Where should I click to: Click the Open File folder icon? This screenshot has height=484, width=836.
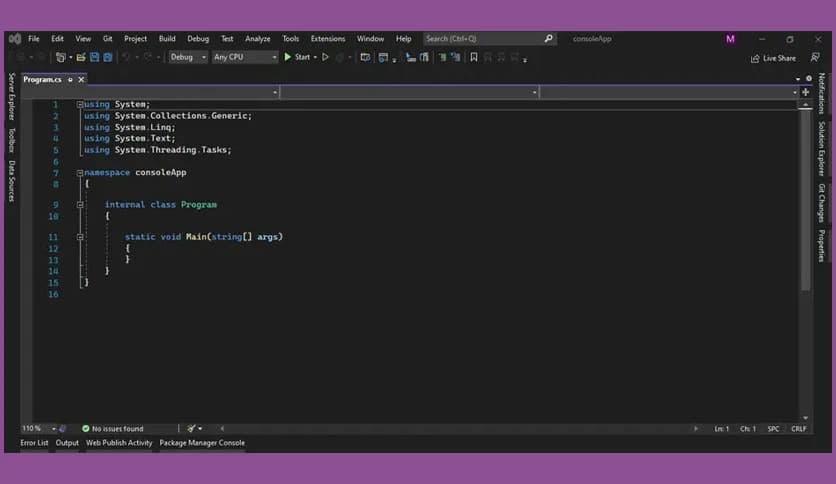point(81,57)
